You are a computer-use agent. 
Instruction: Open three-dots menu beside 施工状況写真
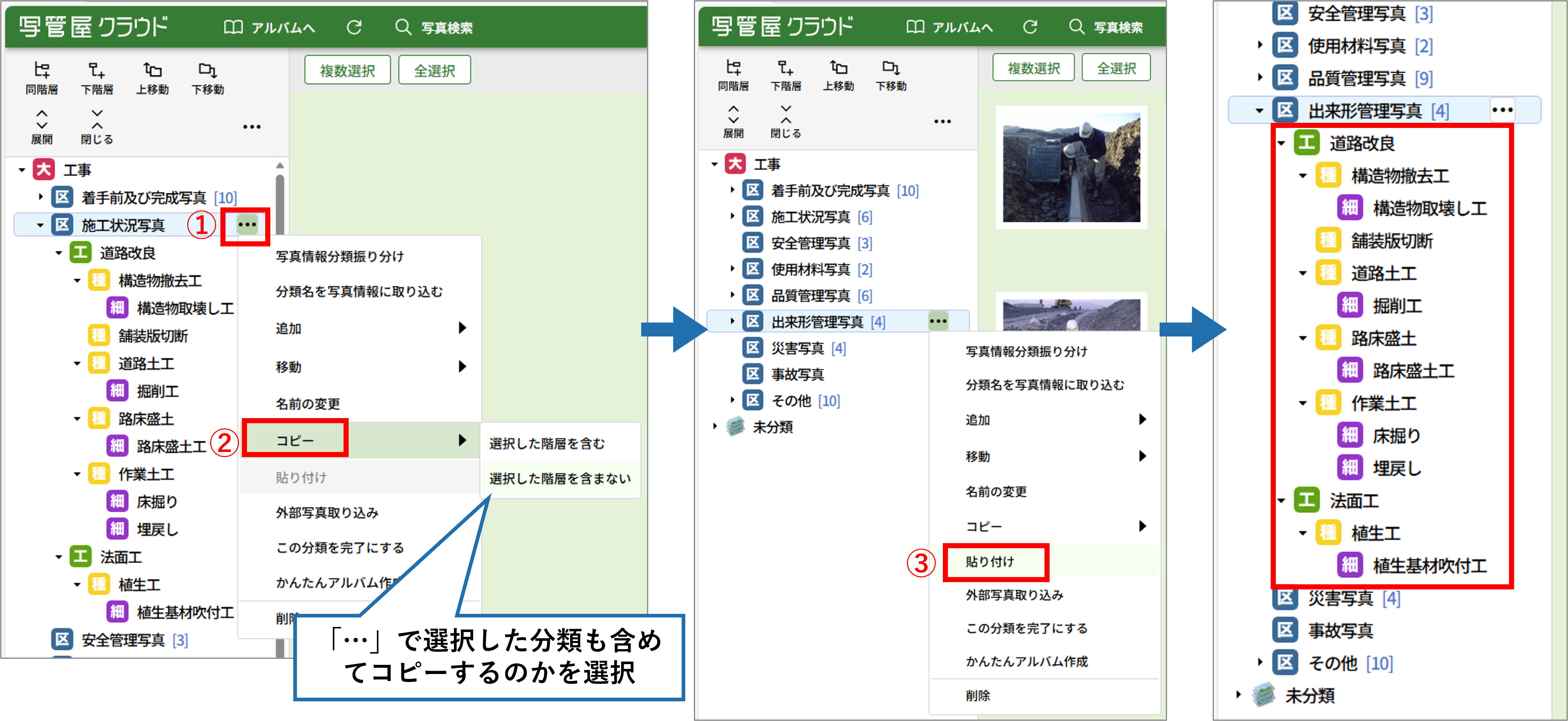click(x=247, y=225)
